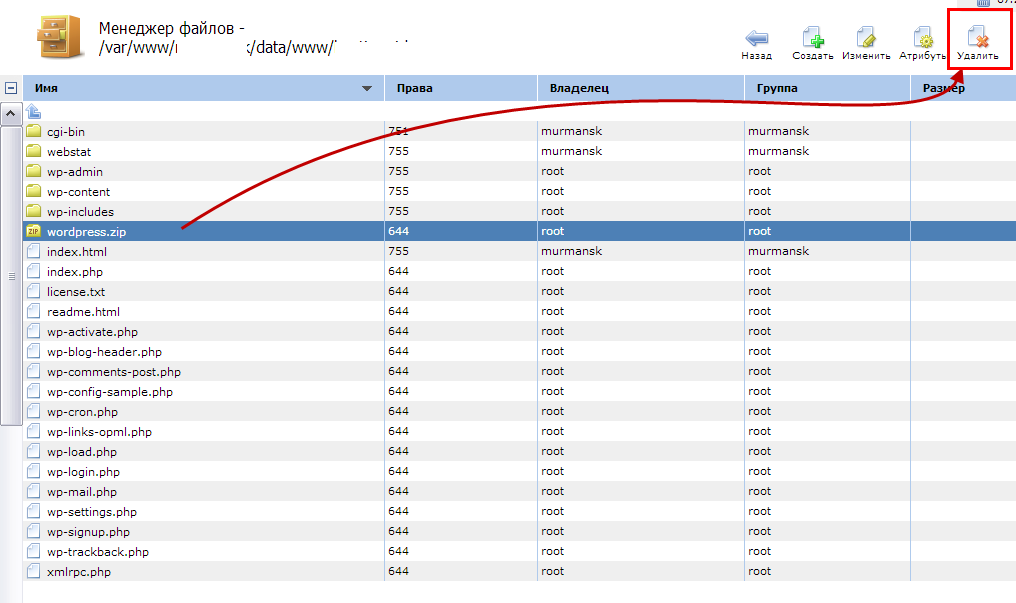Click the webstat folder icon
The image size is (1016, 603).
coord(34,152)
